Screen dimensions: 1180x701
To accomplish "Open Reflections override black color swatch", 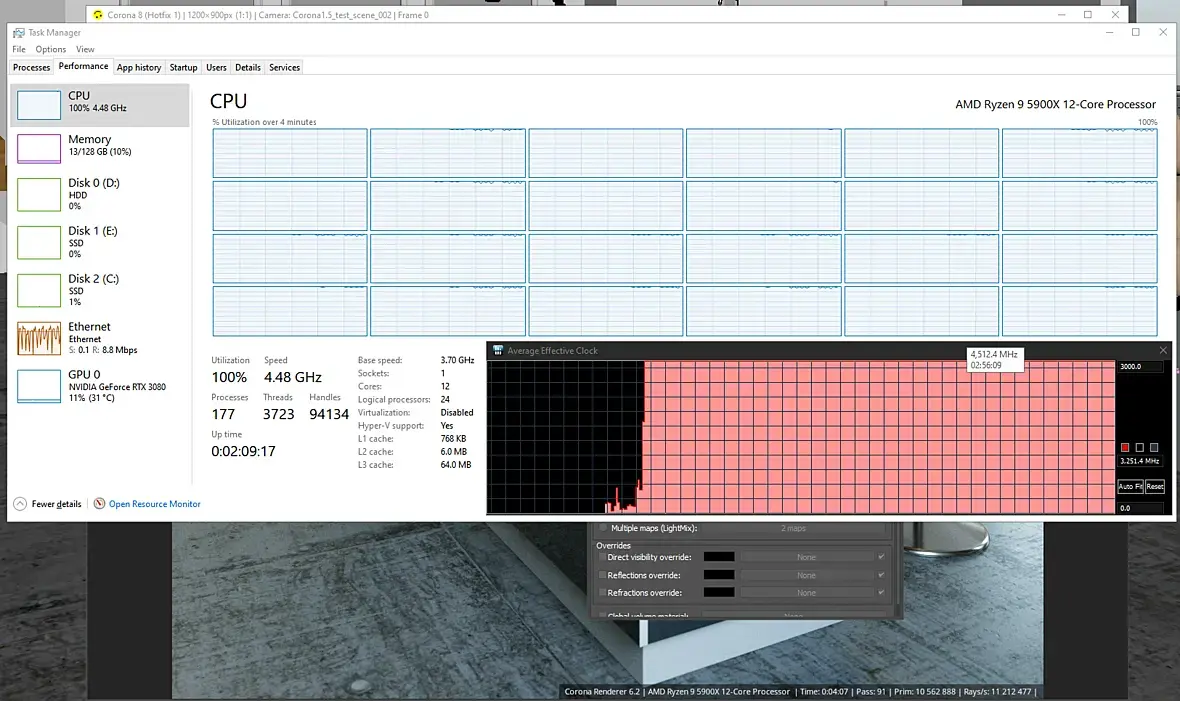I will [x=719, y=575].
